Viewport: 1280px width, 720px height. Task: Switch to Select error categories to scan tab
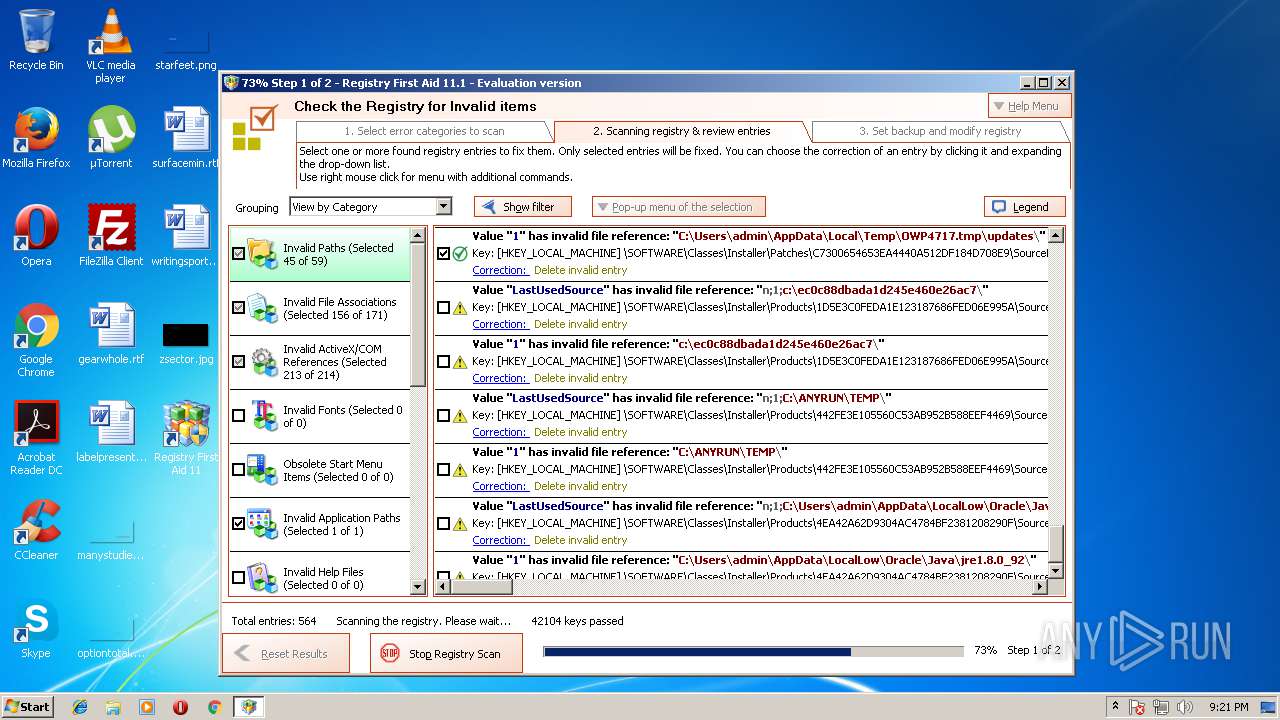pos(424,131)
